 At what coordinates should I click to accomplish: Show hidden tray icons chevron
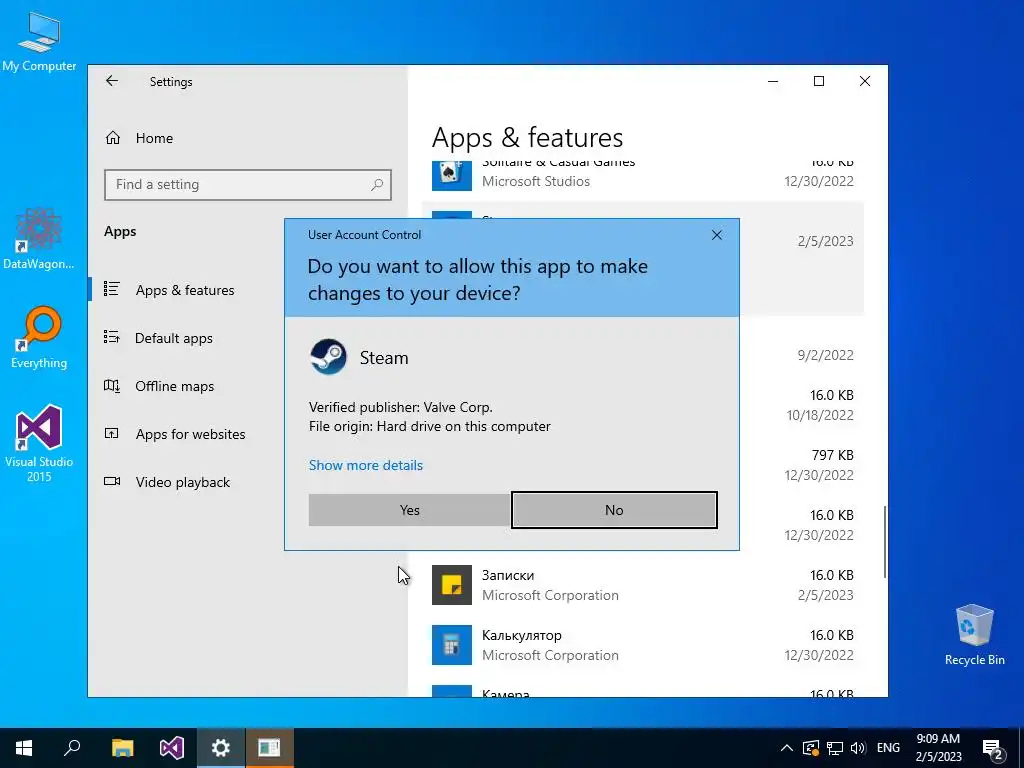point(787,748)
